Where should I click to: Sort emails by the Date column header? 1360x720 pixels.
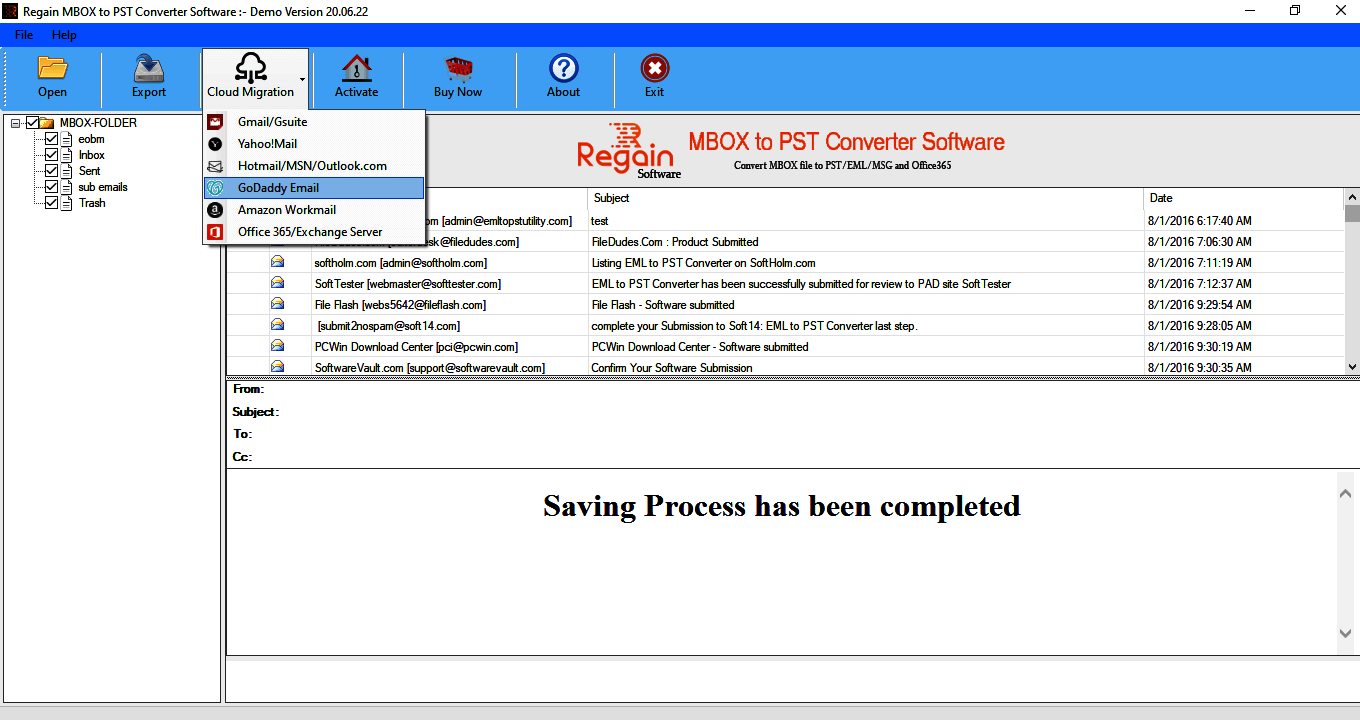(x=1243, y=198)
